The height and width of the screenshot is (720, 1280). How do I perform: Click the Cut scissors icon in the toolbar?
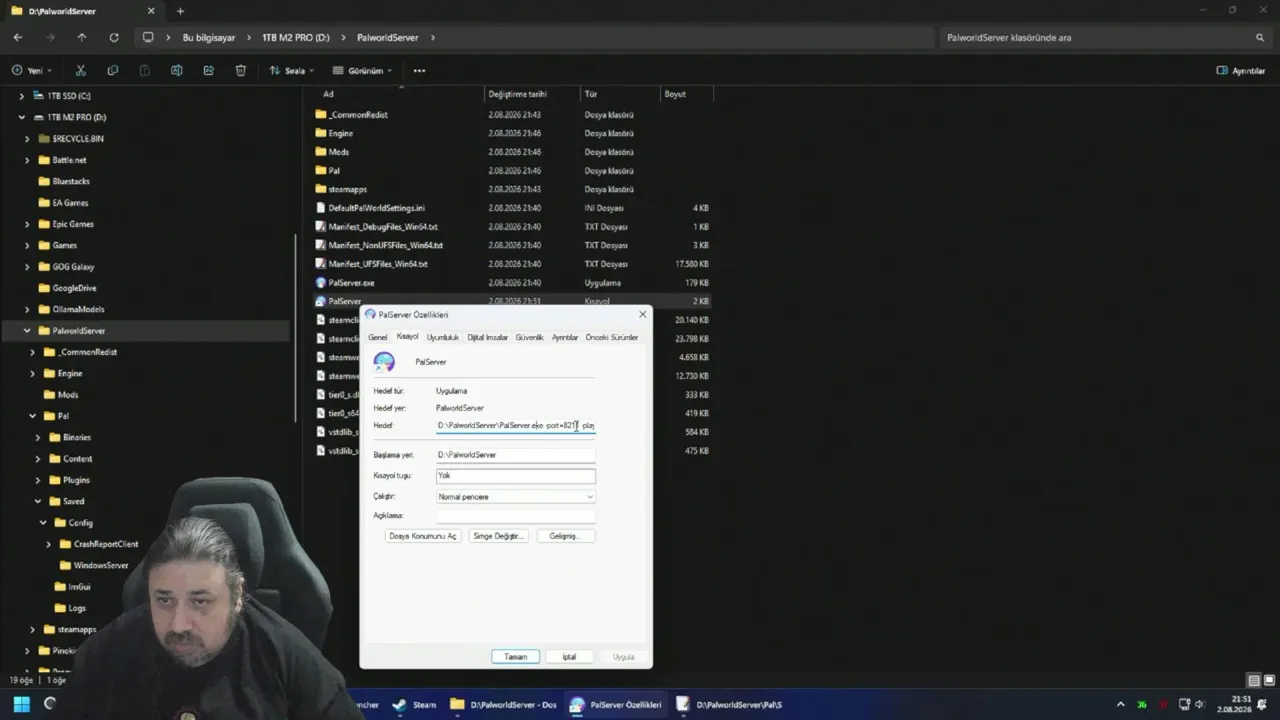[81, 71]
